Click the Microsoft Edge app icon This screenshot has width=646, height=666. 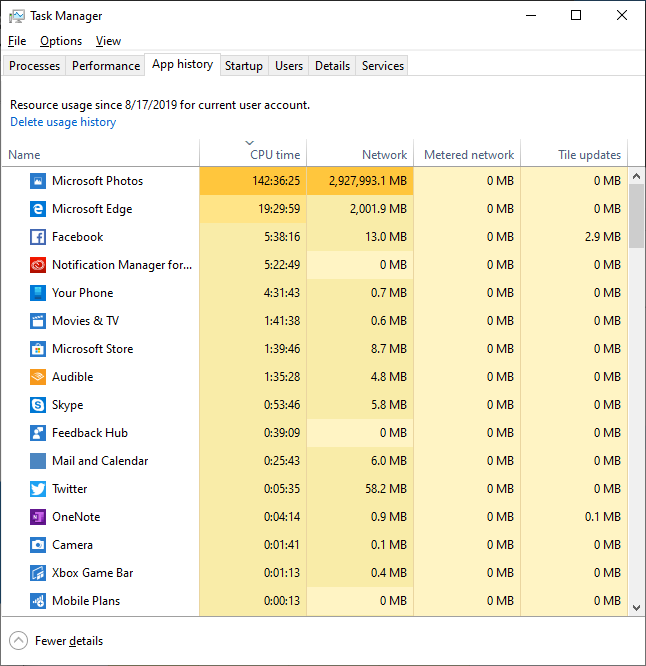click(x=38, y=209)
